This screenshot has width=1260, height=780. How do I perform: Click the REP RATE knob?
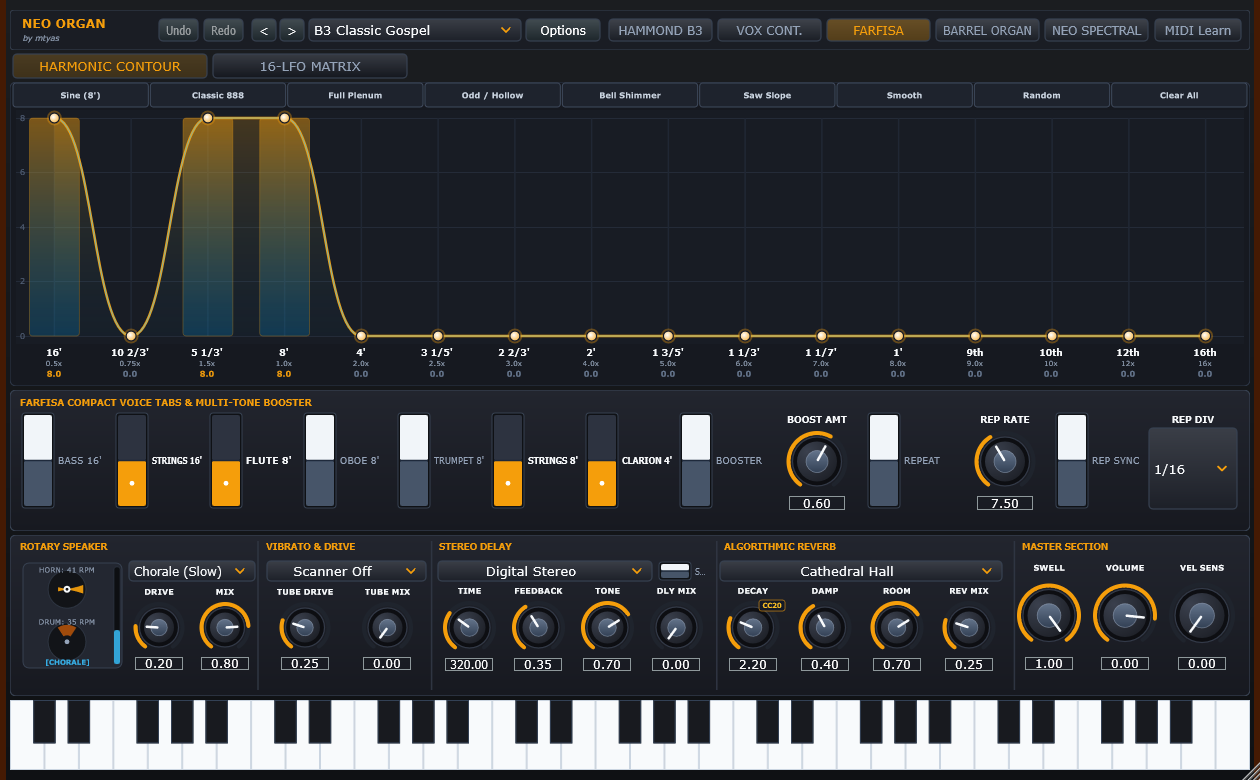(x=1004, y=462)
